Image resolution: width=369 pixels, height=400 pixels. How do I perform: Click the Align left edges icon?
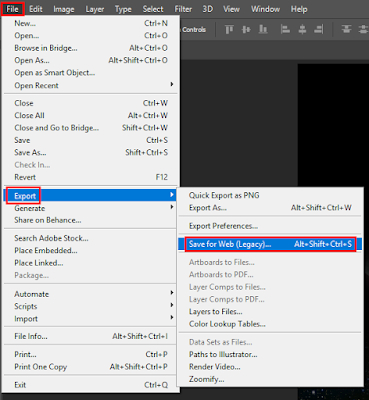pos(285,30)
